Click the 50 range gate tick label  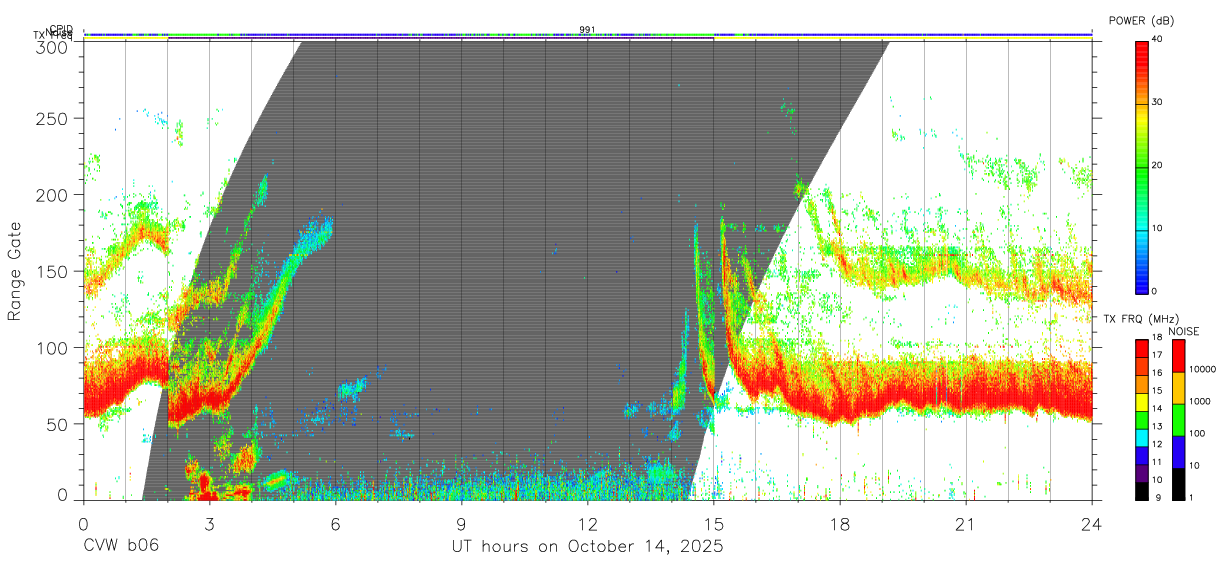pyautogui.click(x=58, y=424)
